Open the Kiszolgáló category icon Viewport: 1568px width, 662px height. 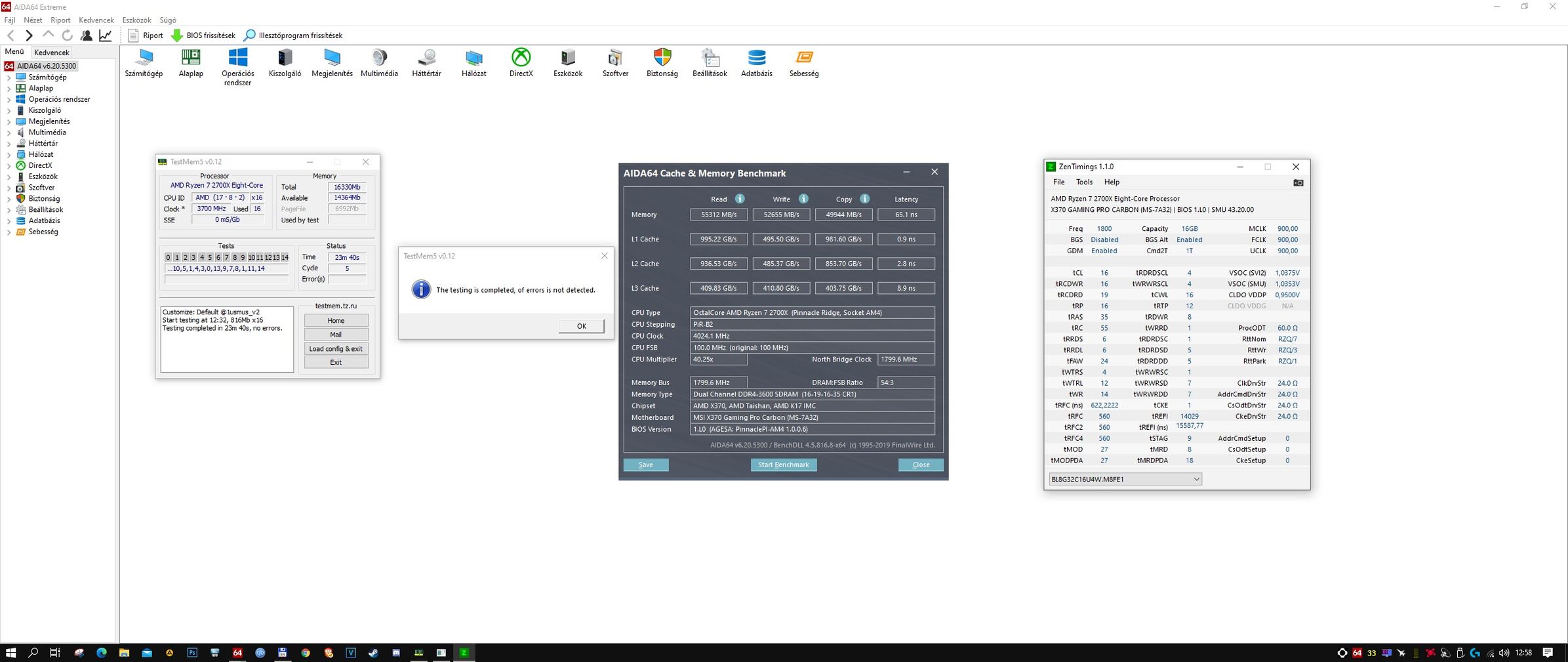285,63
